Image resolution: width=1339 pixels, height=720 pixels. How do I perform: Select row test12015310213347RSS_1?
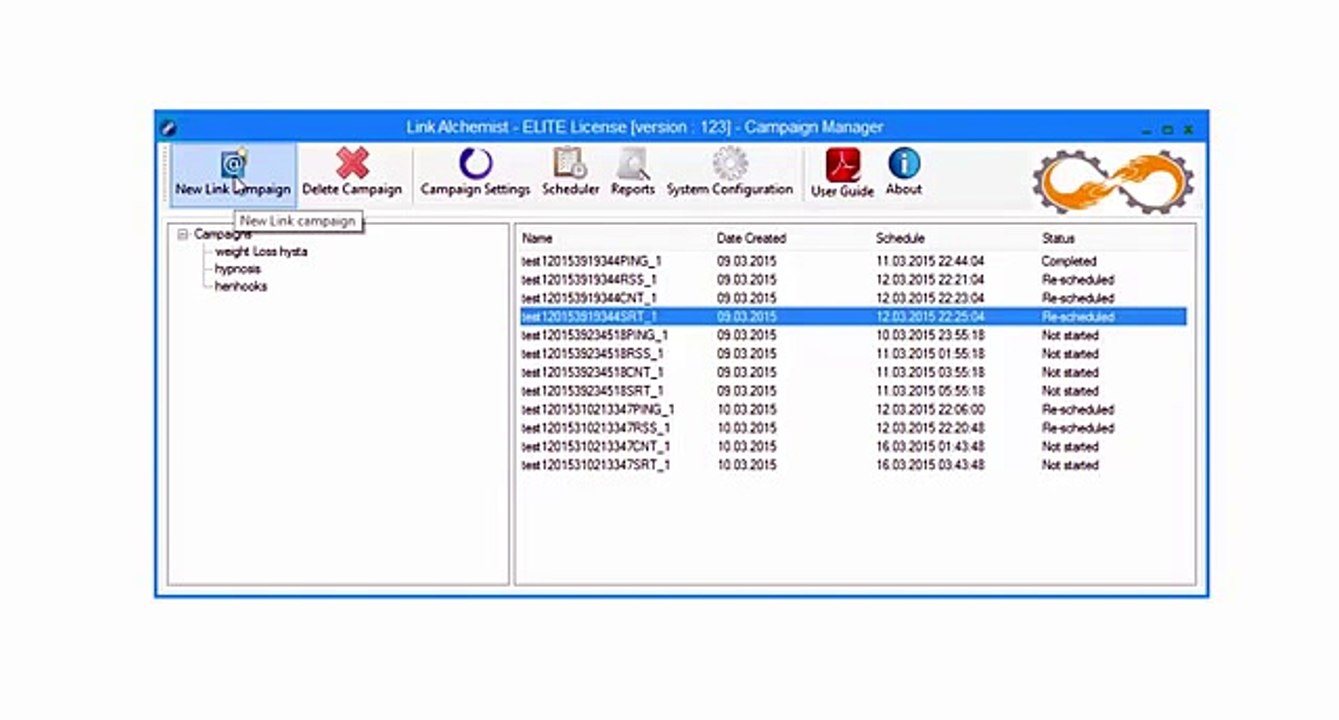853,428
